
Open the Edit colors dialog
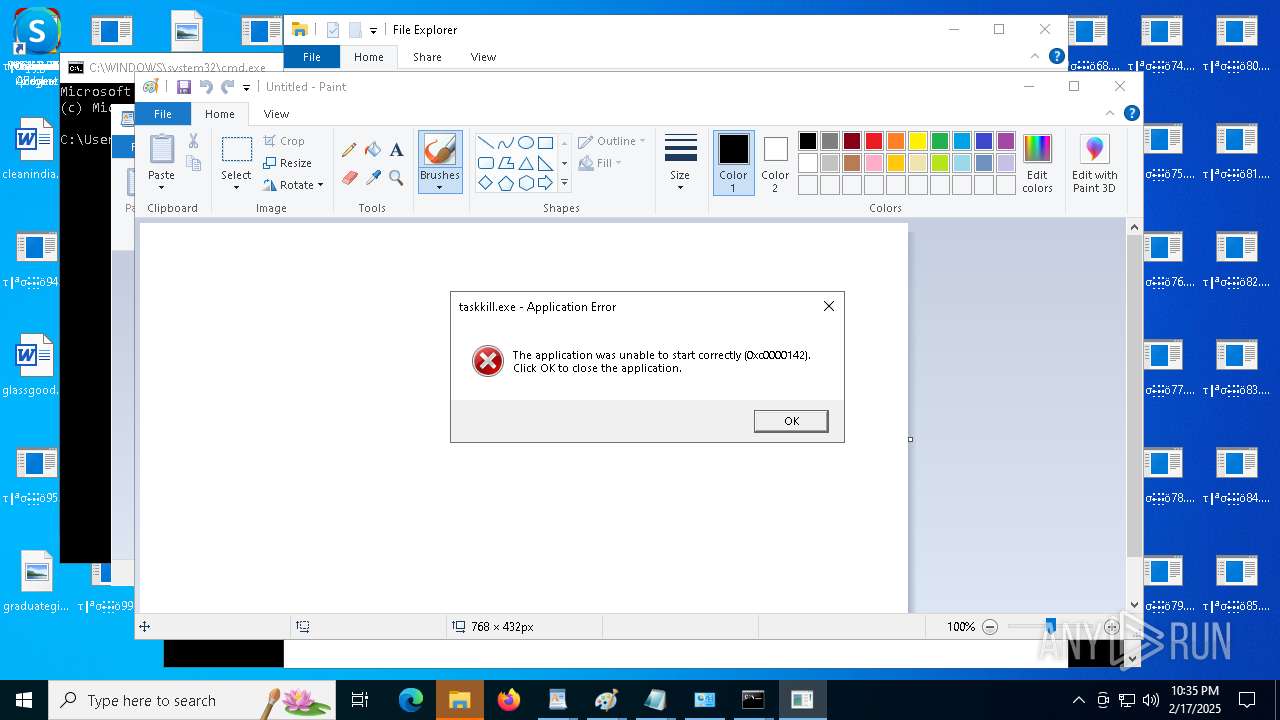[1037, 163]
